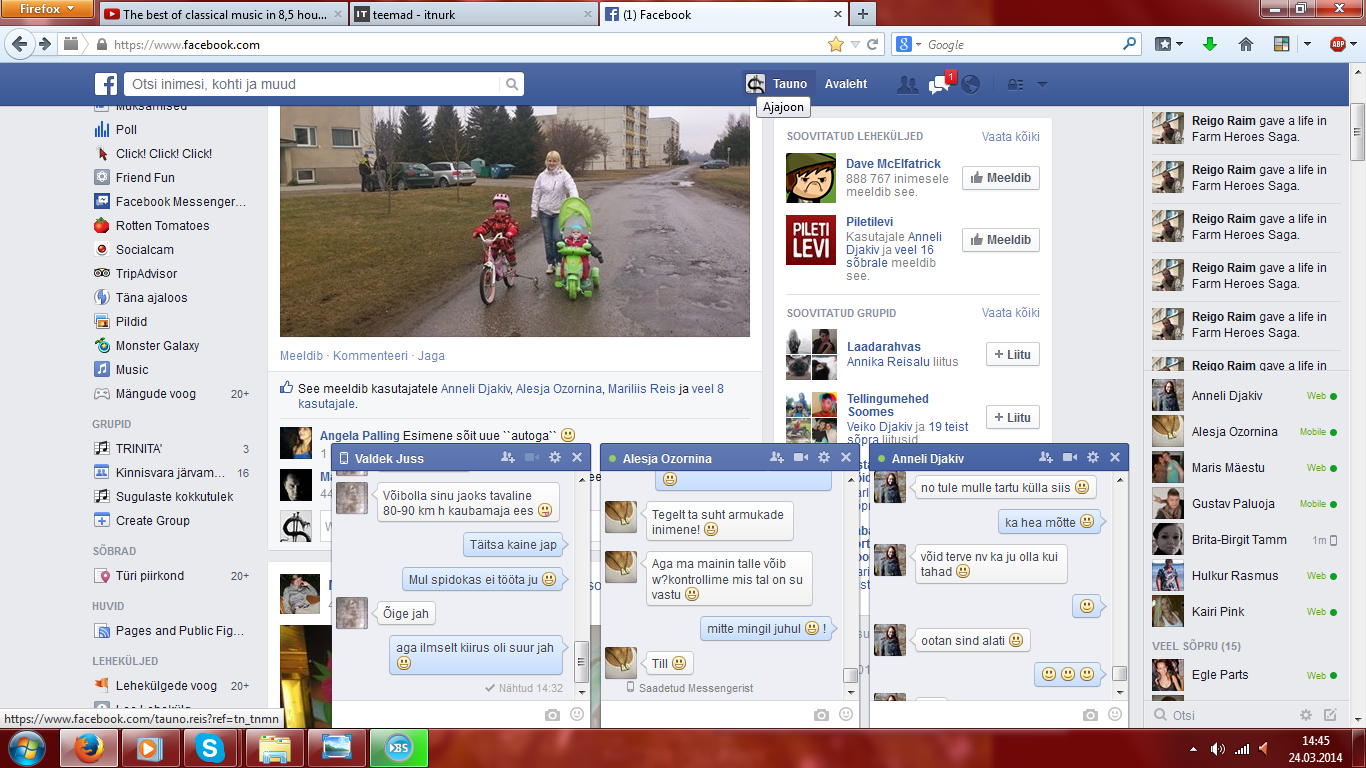Screen dimensions: 1366x768
Task: Reload the page with the refresh icon
Action: [x=873, y=44]
